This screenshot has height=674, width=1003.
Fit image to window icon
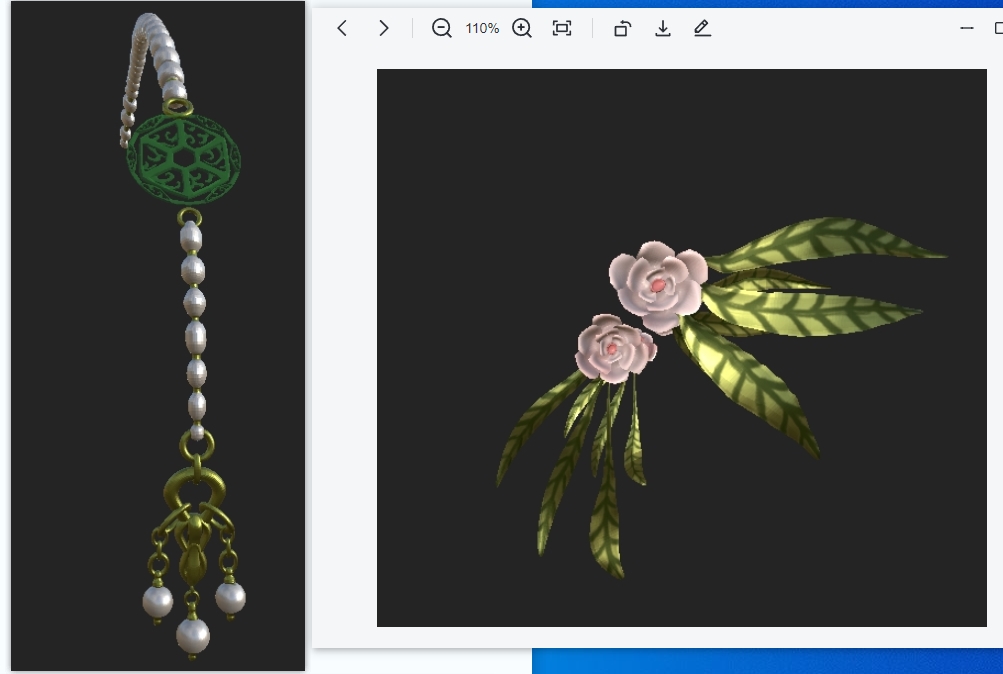click(562, 28)
